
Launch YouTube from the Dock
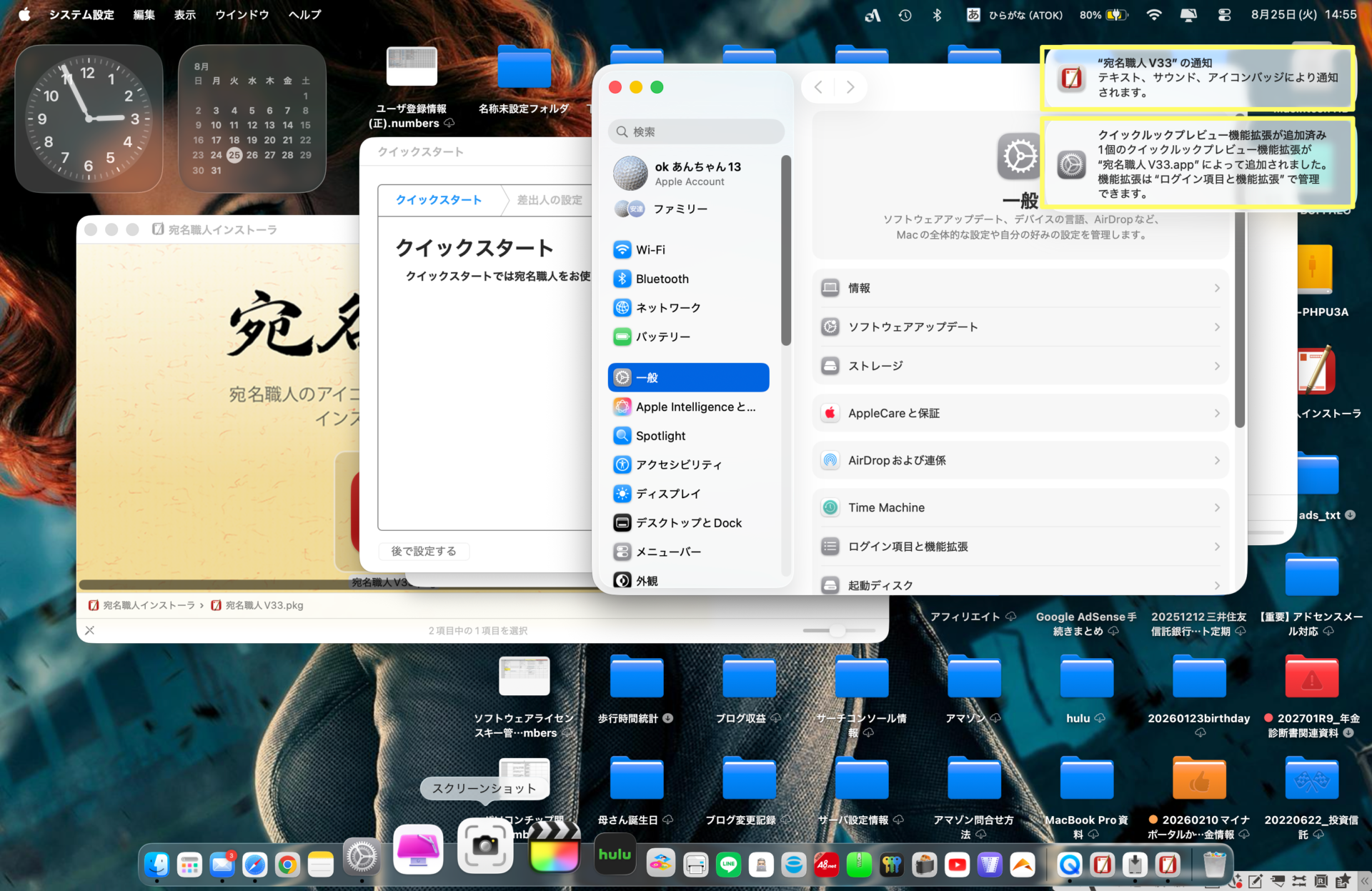pos(957,865)
